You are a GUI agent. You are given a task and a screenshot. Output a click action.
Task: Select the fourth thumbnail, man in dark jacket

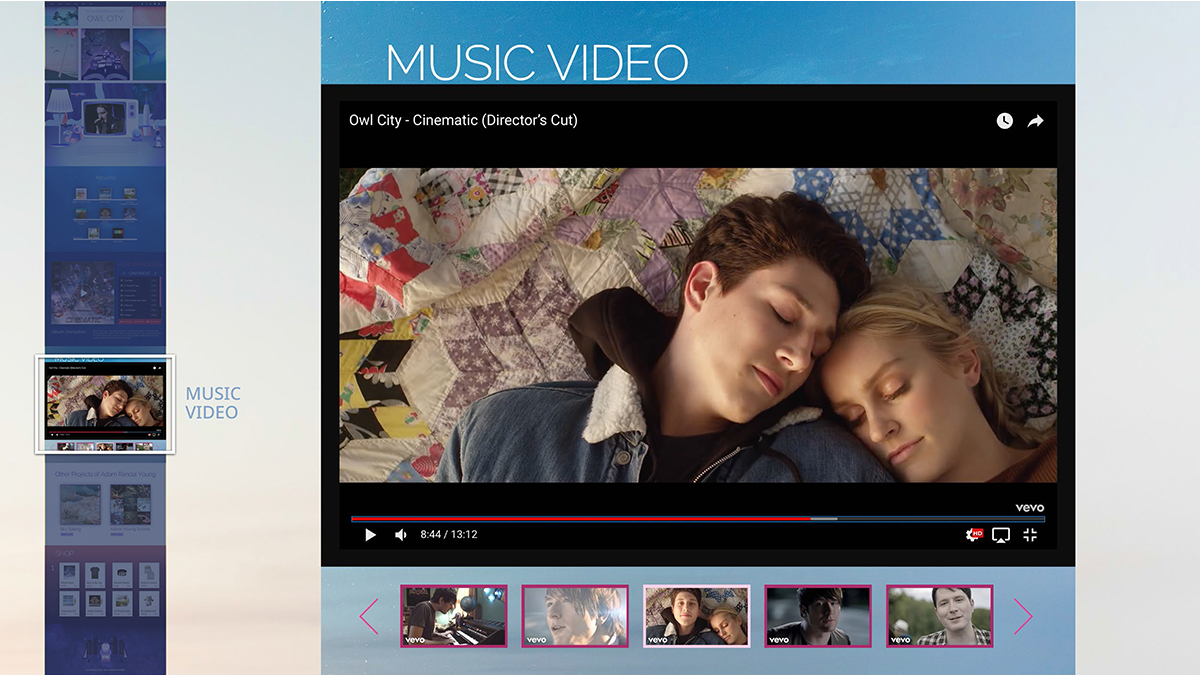818,616
